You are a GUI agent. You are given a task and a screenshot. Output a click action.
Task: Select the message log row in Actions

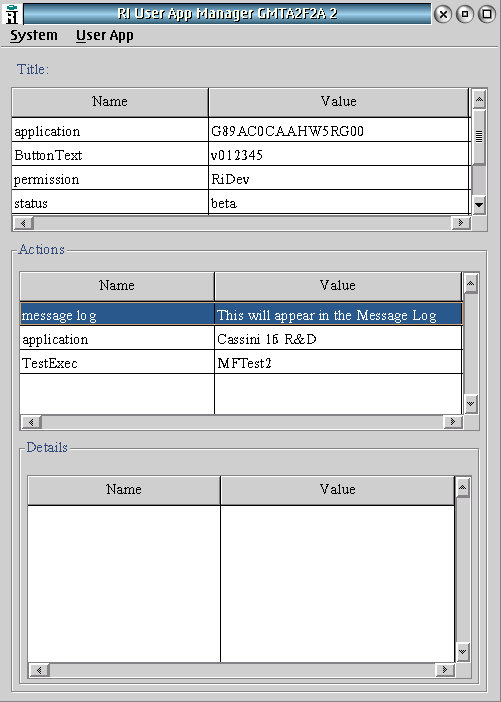pyautogui.click(x=241, y=315)
